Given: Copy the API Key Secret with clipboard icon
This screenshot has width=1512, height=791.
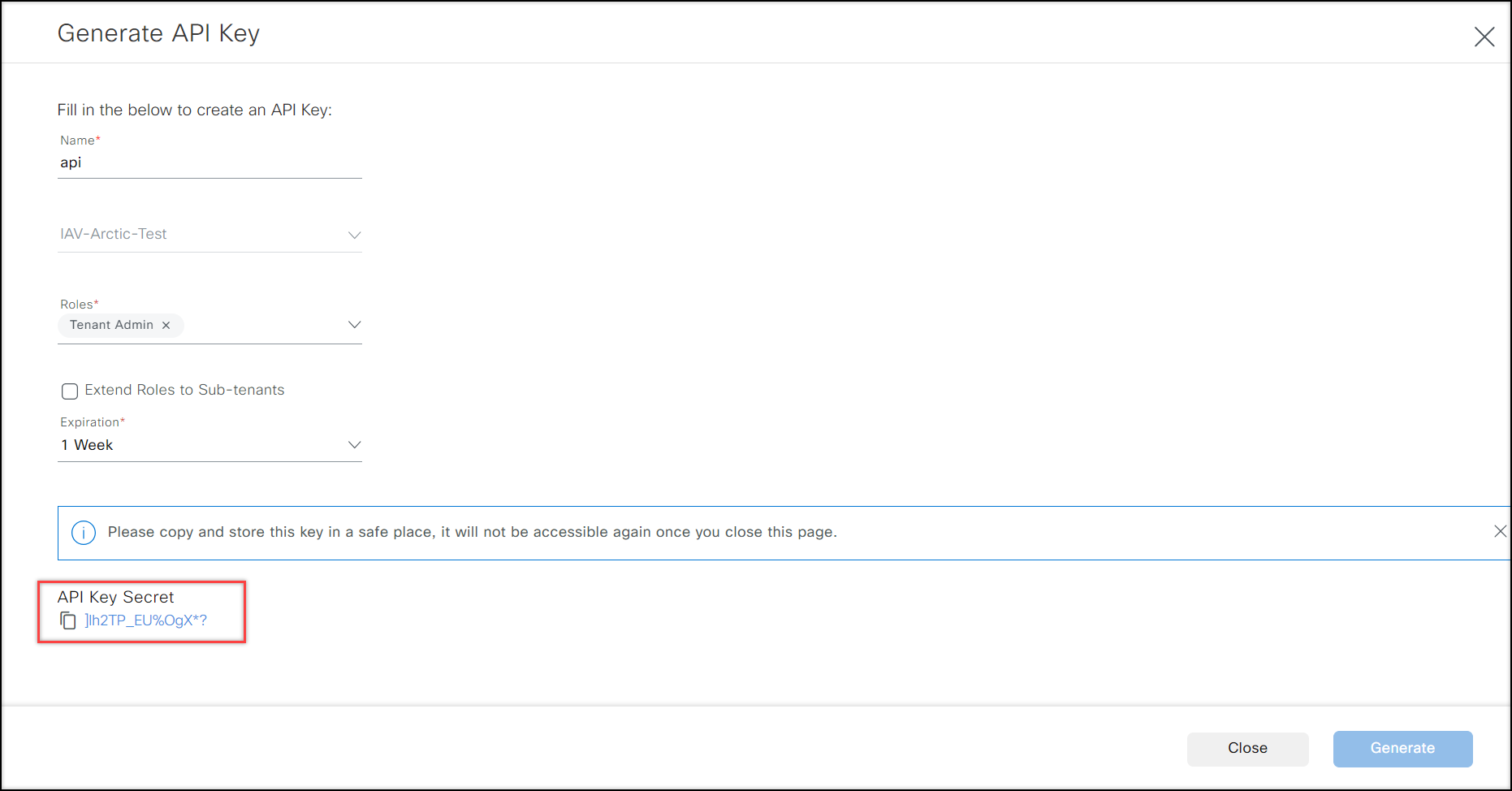Looking at the screenshot, I should 68,621.
